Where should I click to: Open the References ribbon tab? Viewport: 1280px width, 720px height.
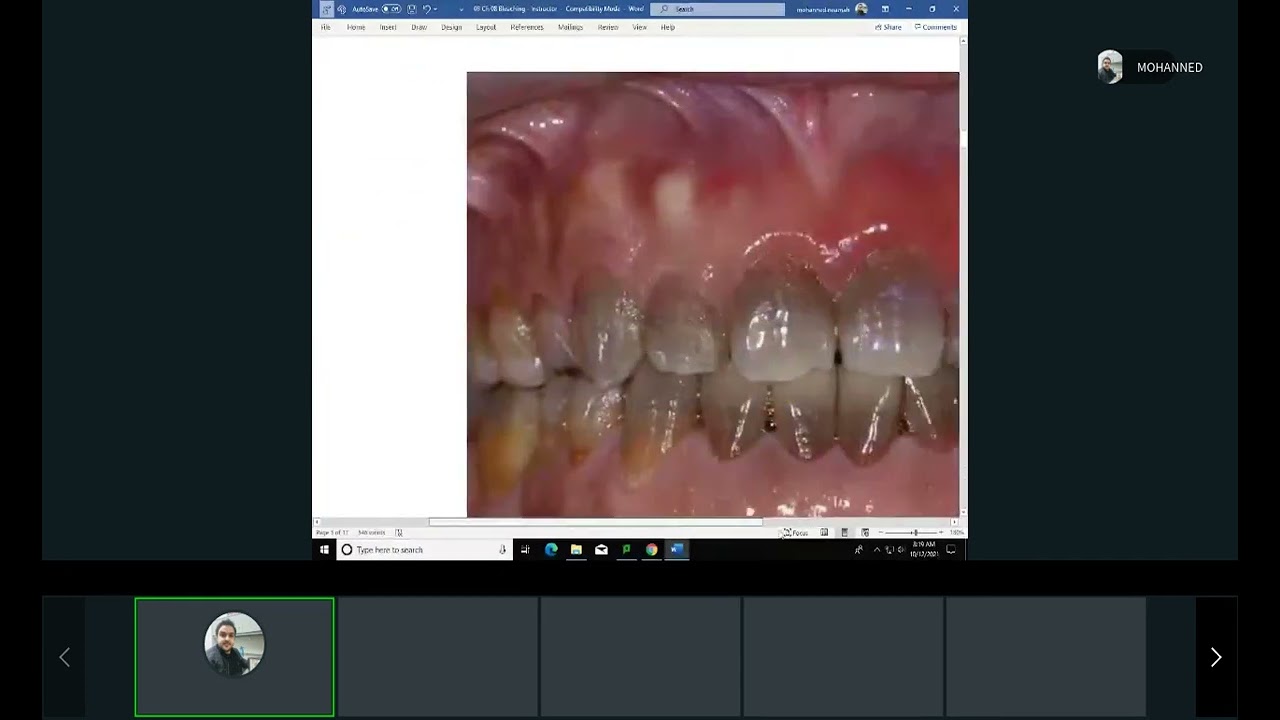coord(527,27)
